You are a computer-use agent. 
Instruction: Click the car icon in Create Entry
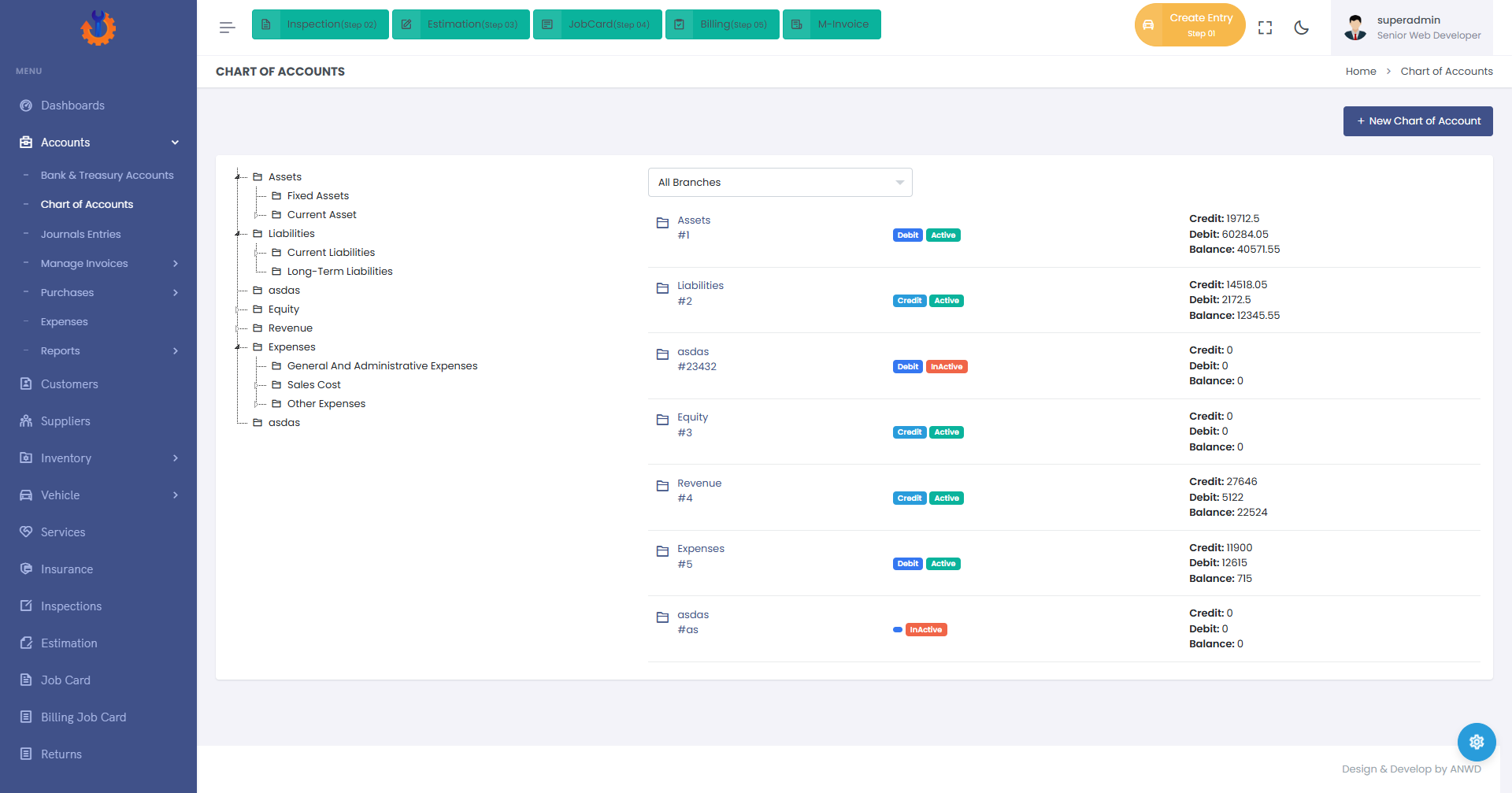1148,25
